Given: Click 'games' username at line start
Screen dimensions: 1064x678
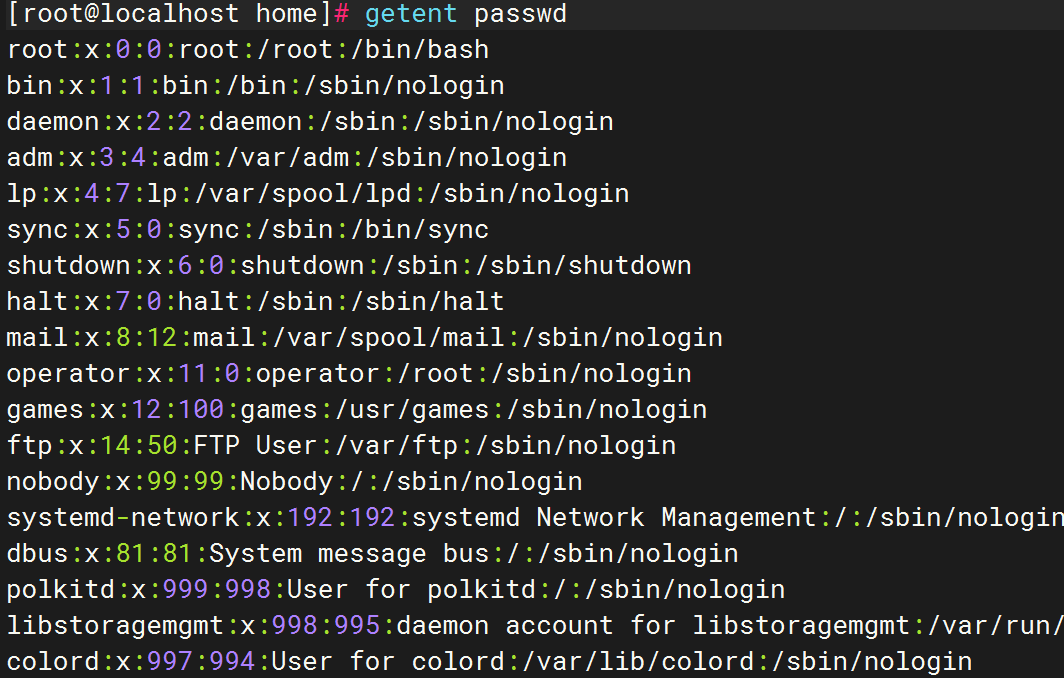Looking at the screenshot, I should pyautogui.click(x=45, y=411).
